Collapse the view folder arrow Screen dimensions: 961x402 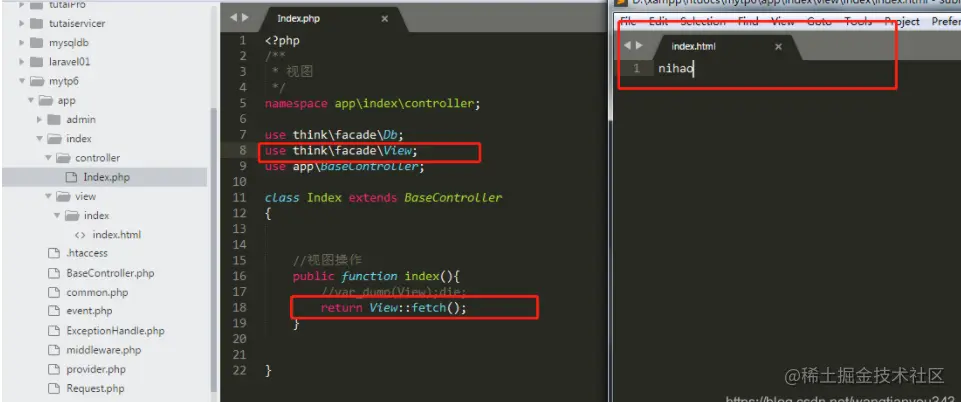coord(48,196)
